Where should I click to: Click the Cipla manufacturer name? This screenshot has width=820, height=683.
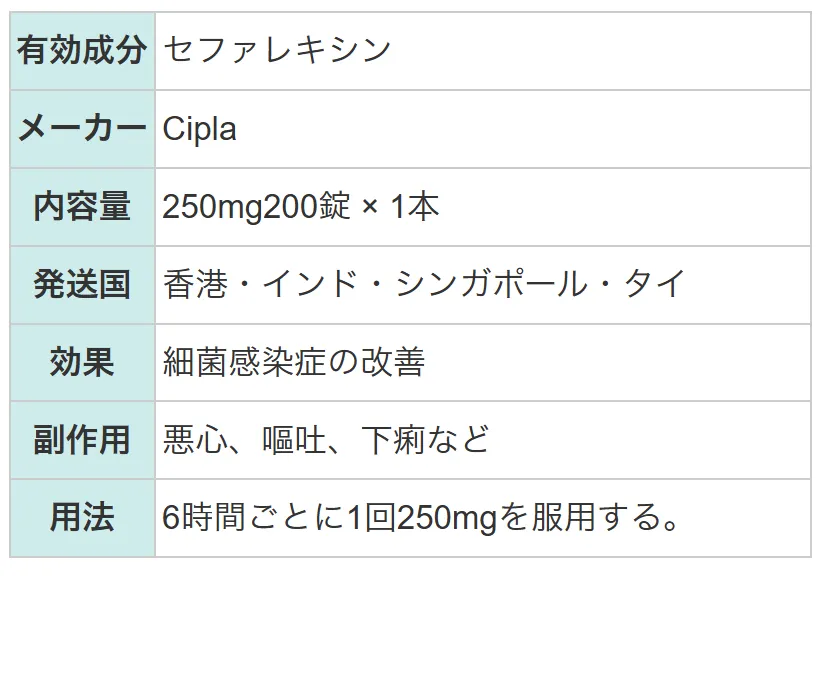[x=199, y=129]
